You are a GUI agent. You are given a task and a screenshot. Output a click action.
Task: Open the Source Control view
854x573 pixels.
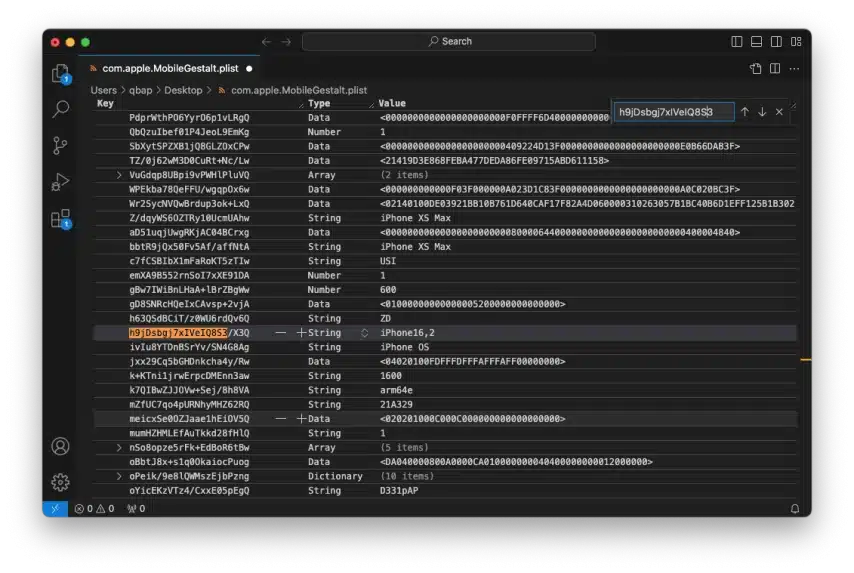pos(60,145)
